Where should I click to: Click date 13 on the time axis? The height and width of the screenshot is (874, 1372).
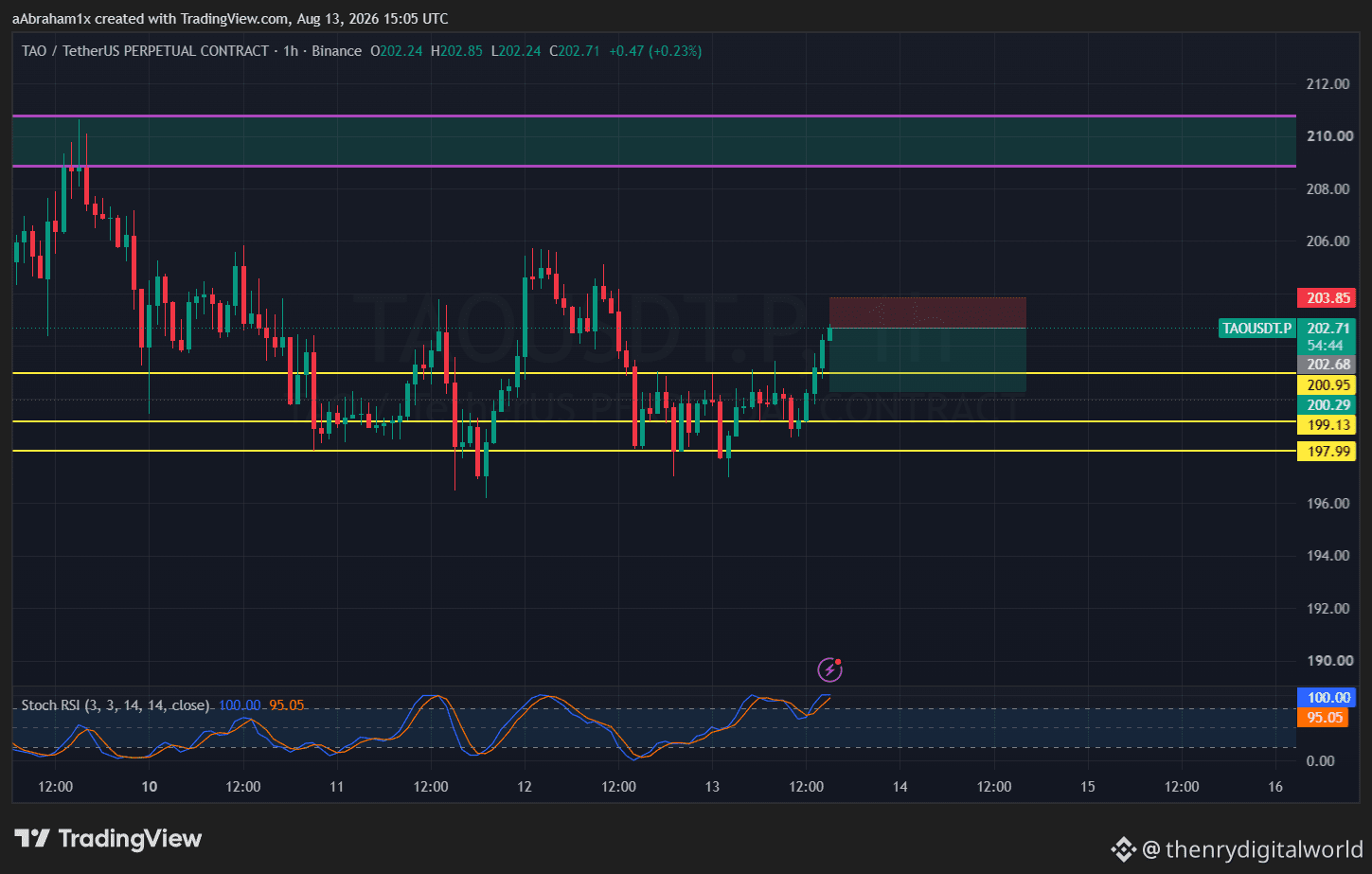712,787
